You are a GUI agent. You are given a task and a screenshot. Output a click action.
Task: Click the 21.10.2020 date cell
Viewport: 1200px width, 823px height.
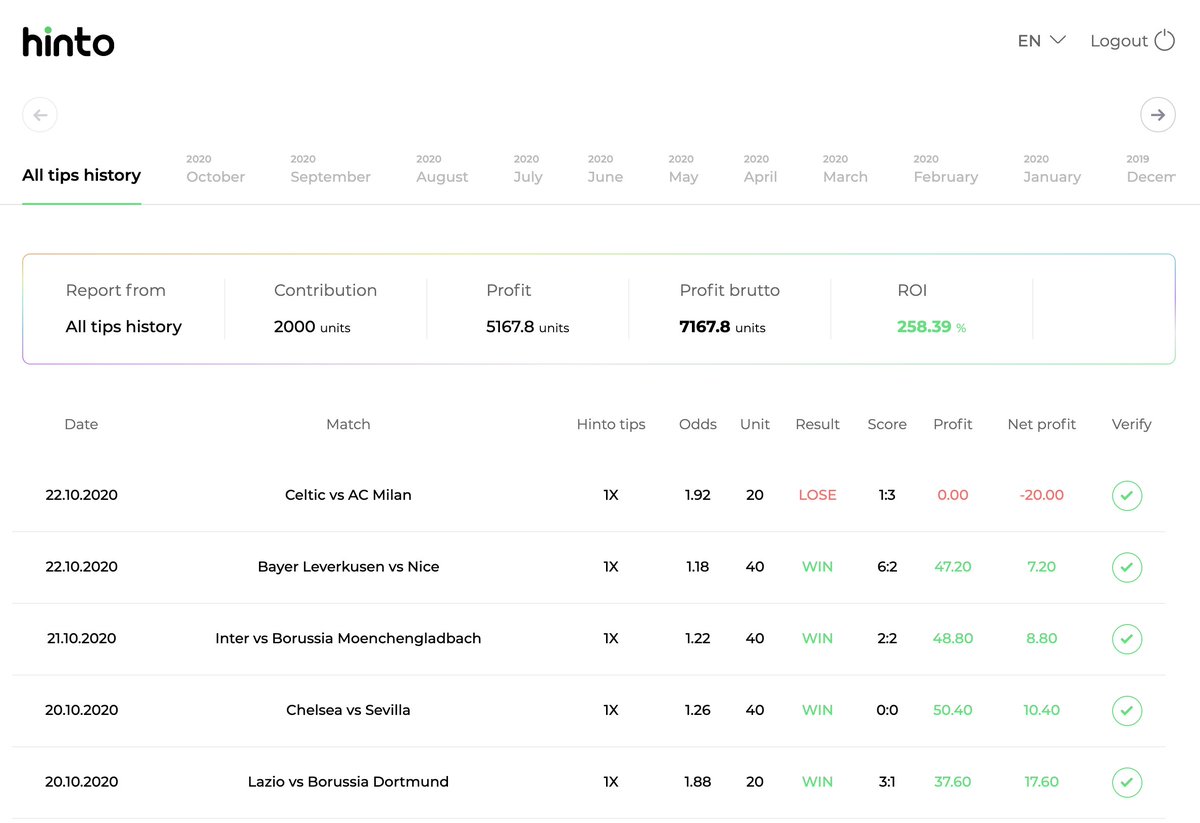coord(81,638)
